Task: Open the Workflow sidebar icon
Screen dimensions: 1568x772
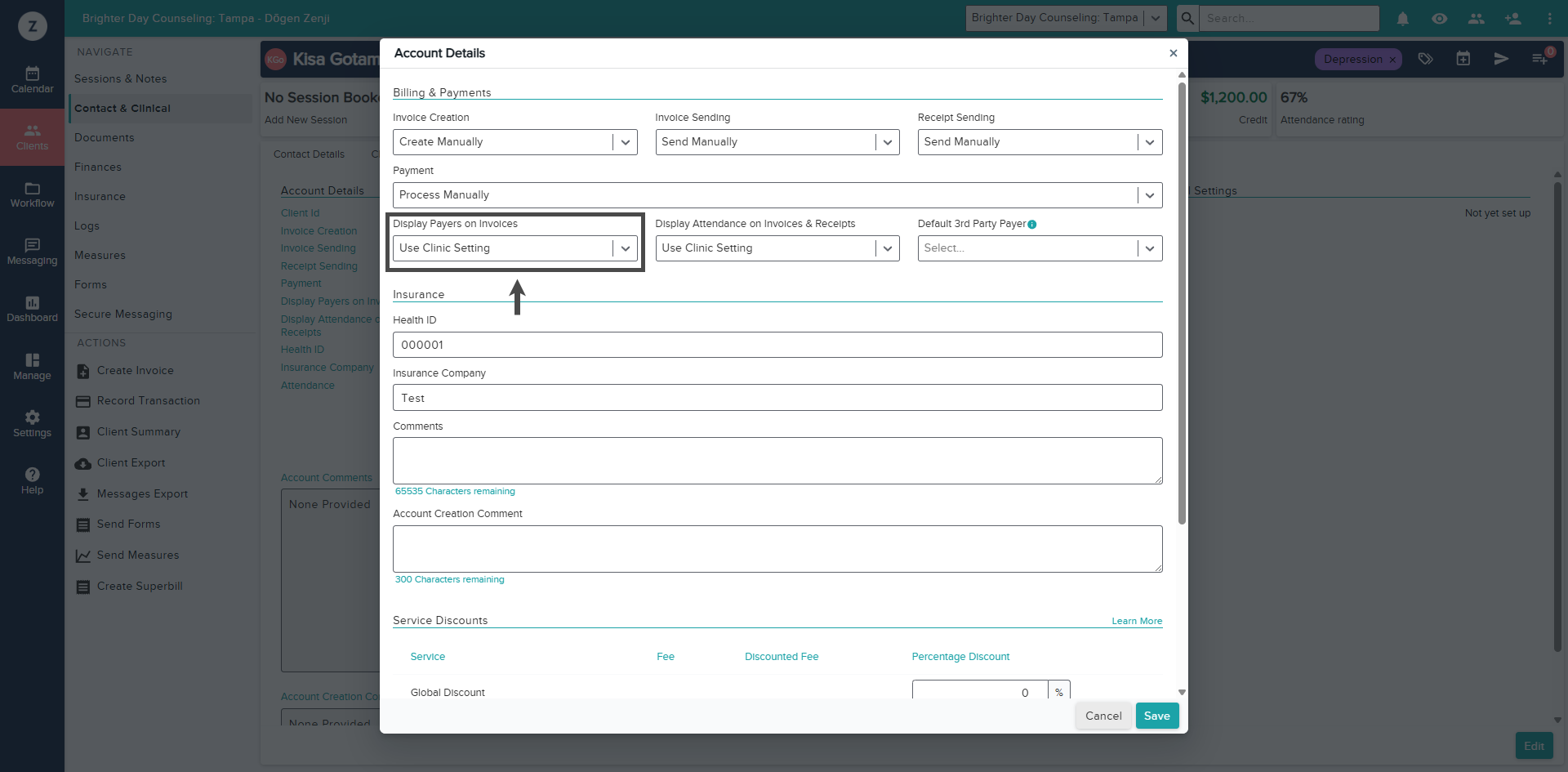Action: (x=32, y=194)
